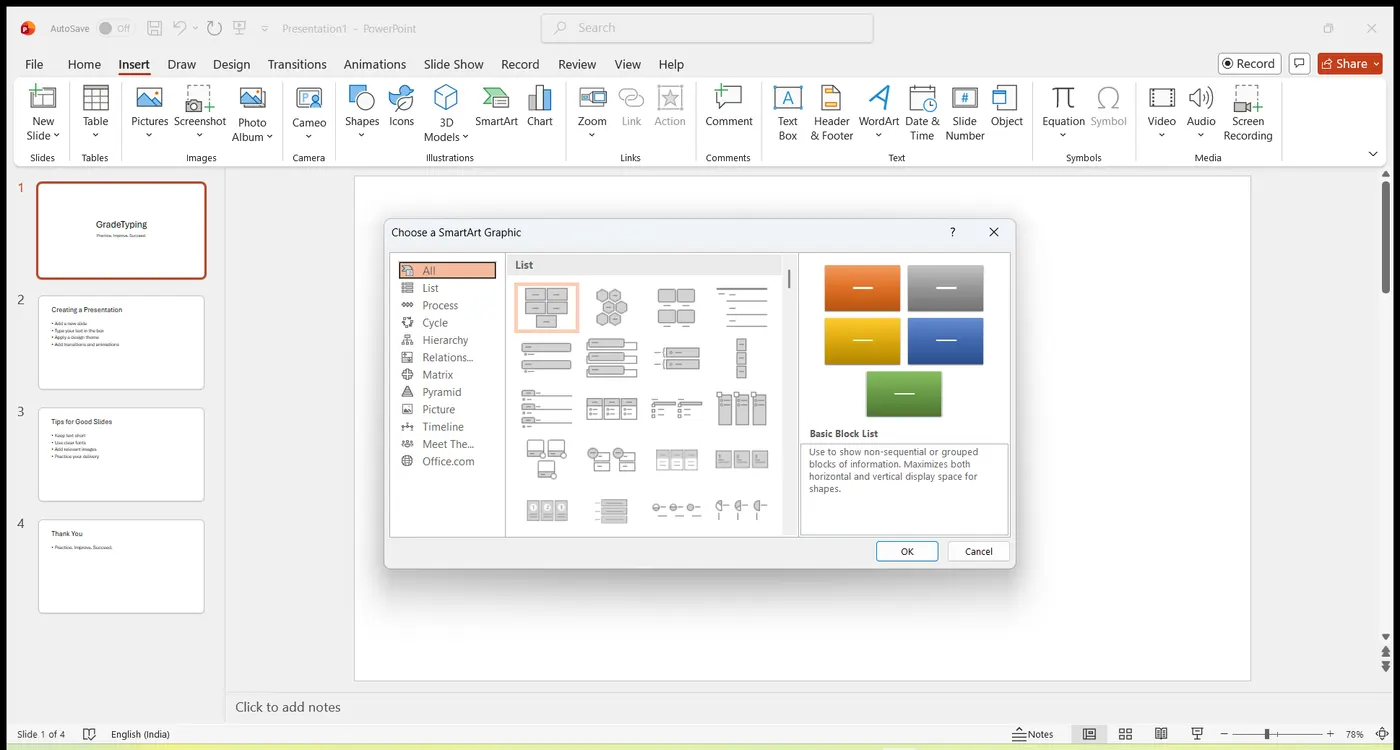Open the View tab
Screen dimensions: 1400x750
(x=628, y=64)
